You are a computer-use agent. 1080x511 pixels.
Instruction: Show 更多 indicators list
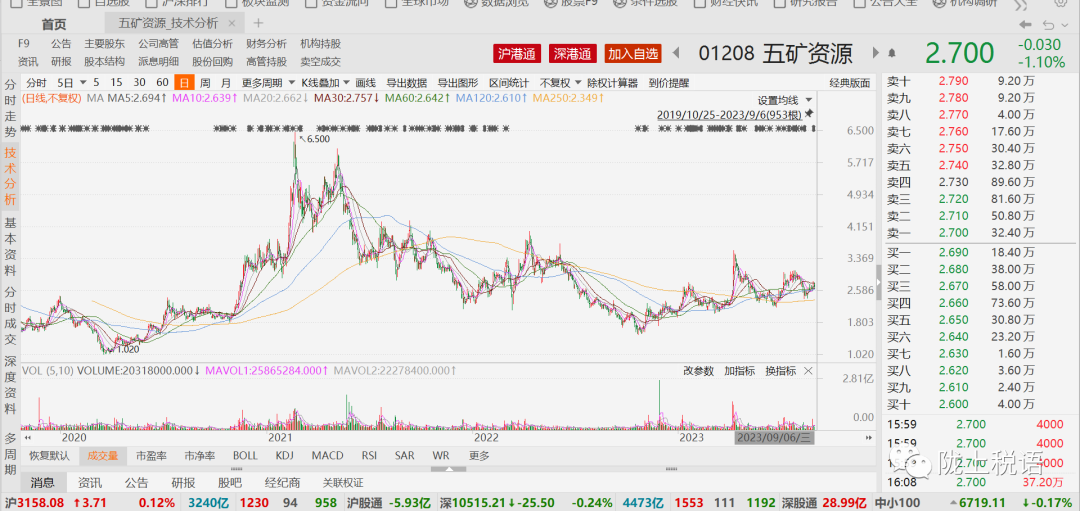coord(479,455)
